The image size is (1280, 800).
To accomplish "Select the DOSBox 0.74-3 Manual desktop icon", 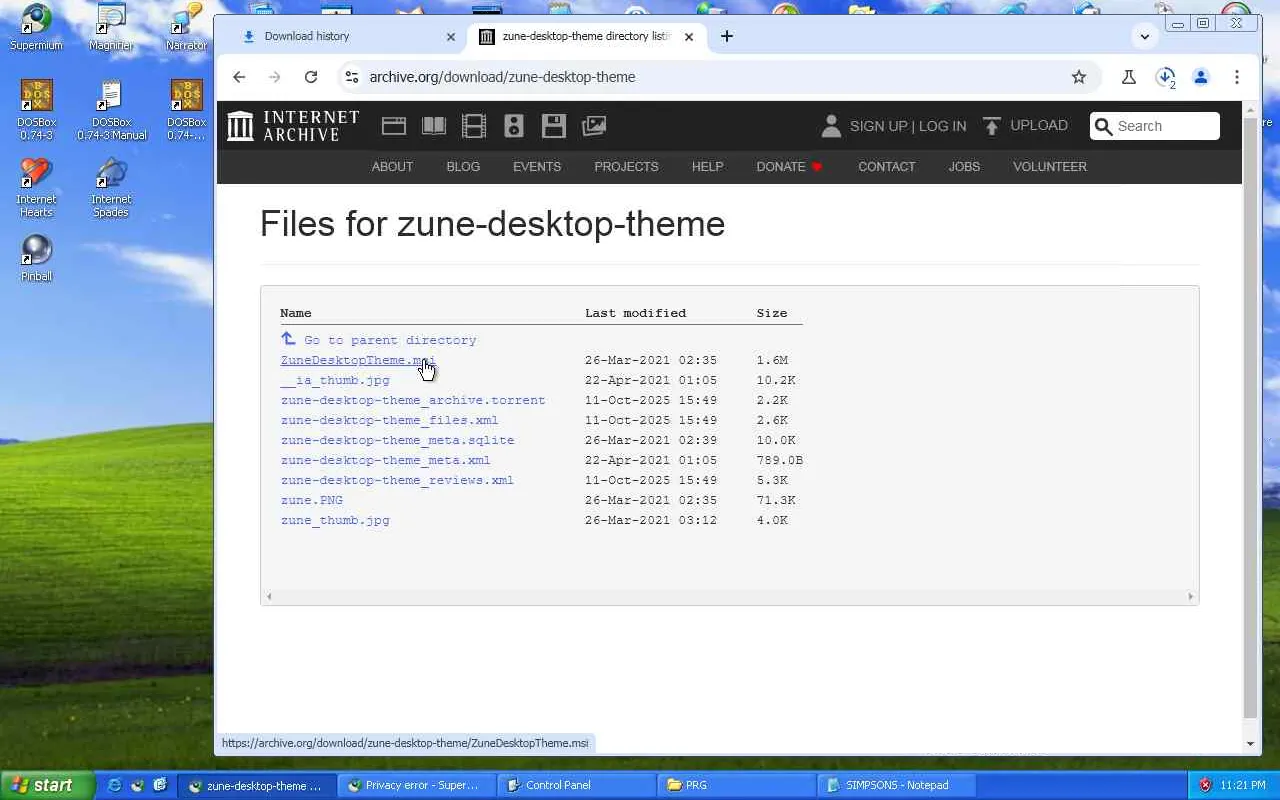I will (111, 110).
